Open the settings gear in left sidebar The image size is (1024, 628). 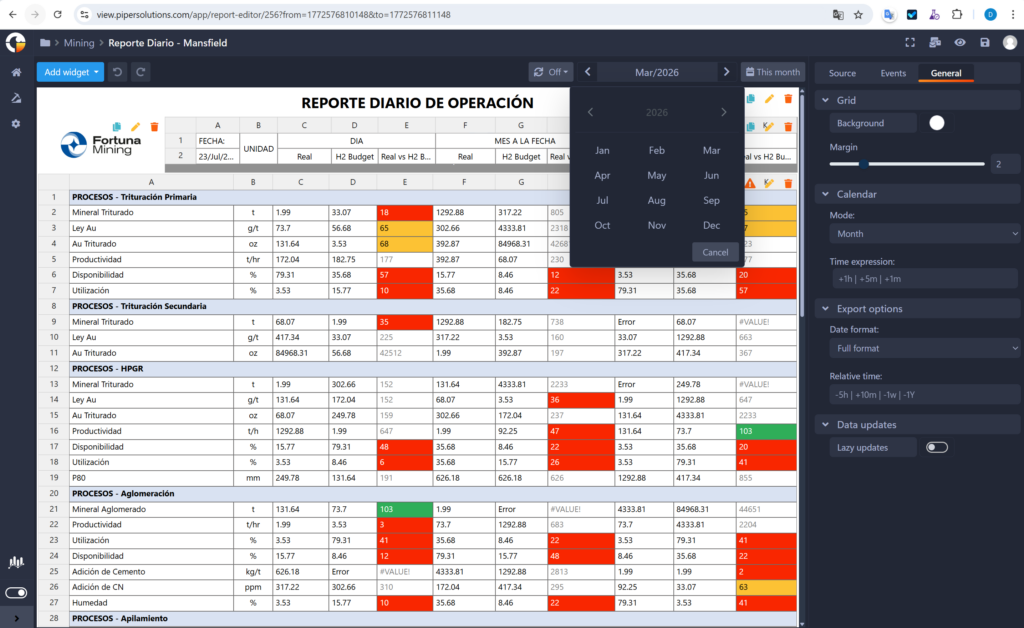[16, 123]
